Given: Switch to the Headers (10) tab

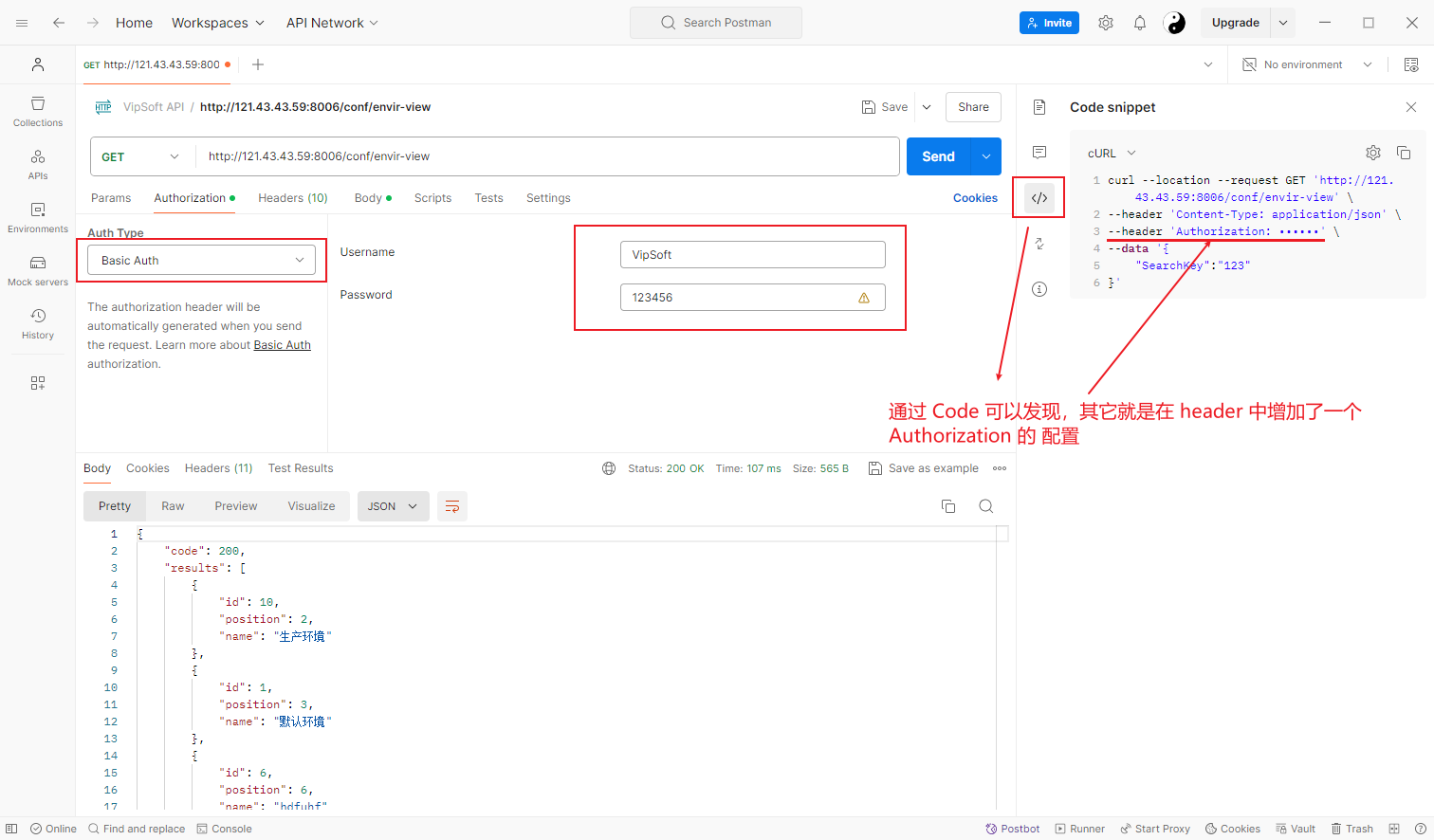Looking at the screenshot, I should point(293,198).
